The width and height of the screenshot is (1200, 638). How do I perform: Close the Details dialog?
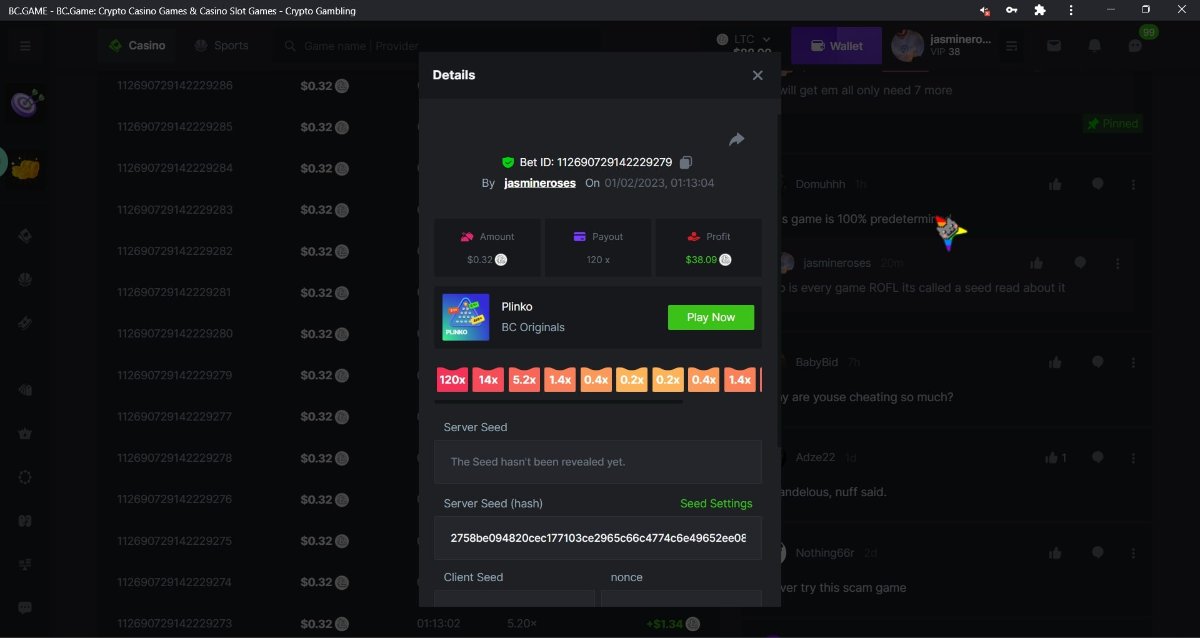point(757,75)
